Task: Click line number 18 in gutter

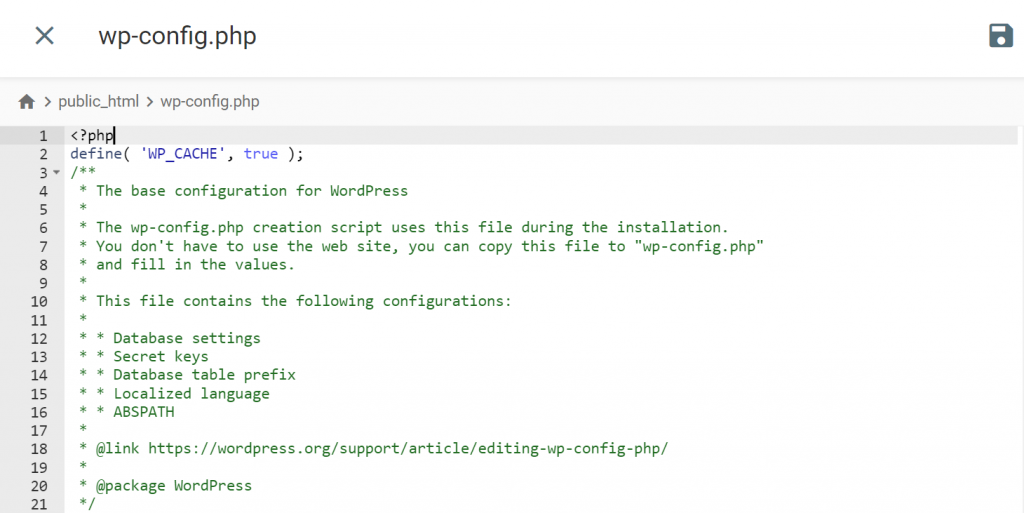Action: (39, 448)
